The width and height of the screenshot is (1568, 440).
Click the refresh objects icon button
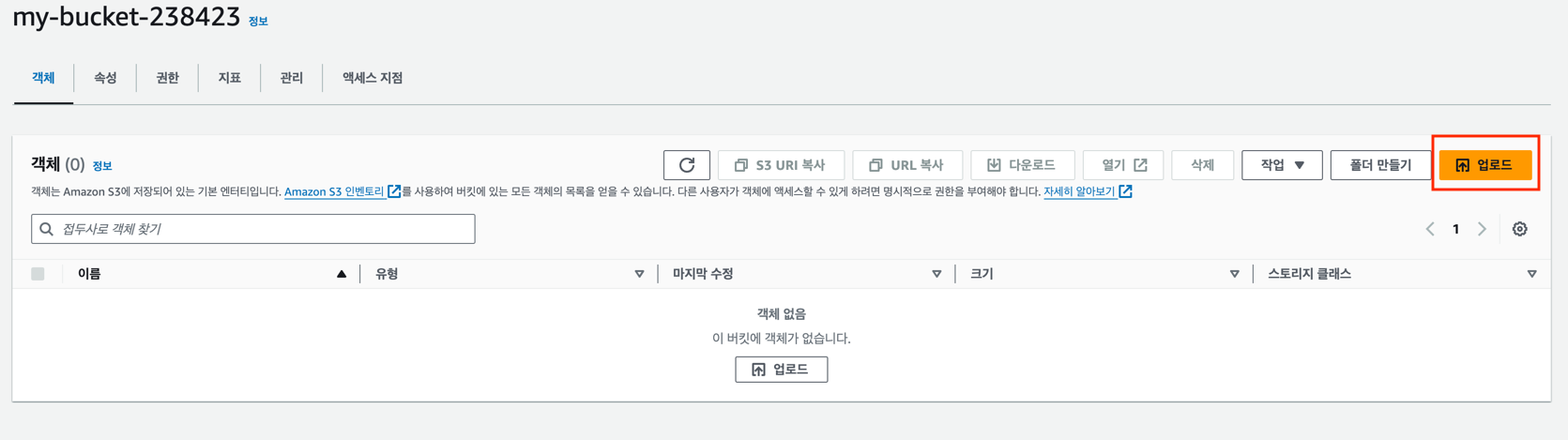coord(687,165)
